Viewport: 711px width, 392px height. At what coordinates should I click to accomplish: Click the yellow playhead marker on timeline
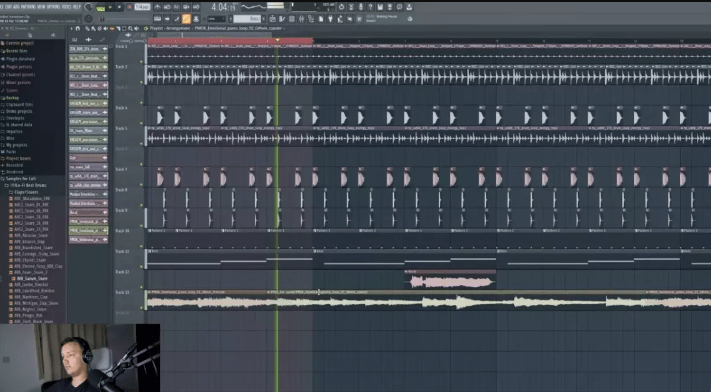coord(278,40)
